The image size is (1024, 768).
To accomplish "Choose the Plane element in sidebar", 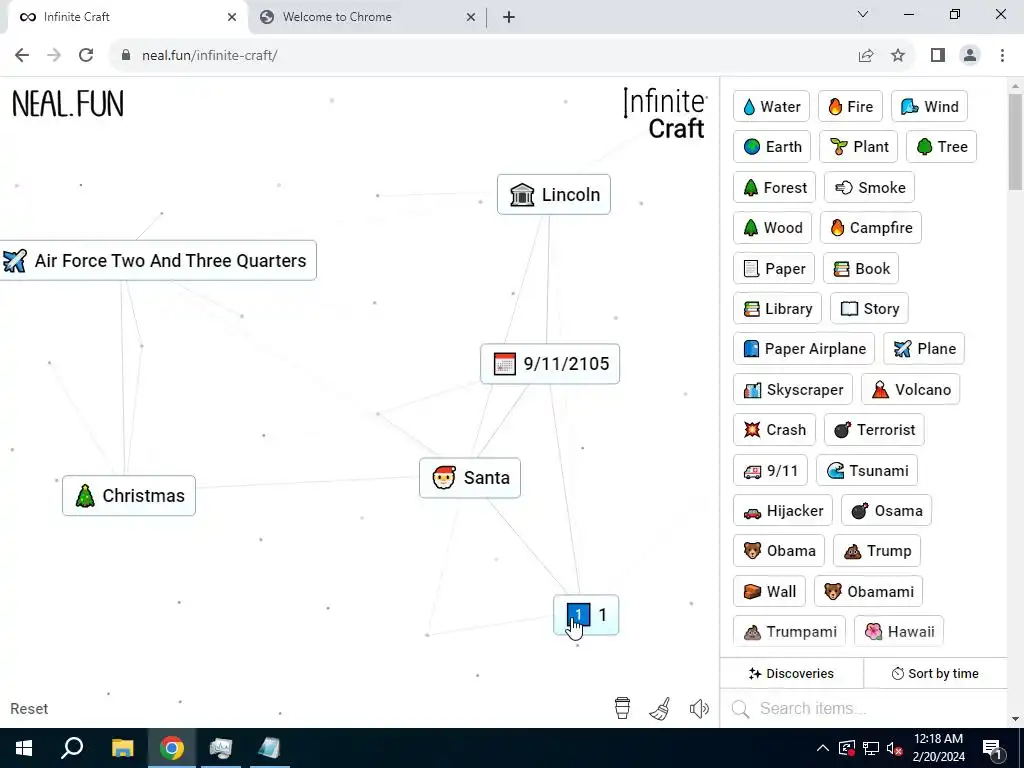I will [924, 349].
